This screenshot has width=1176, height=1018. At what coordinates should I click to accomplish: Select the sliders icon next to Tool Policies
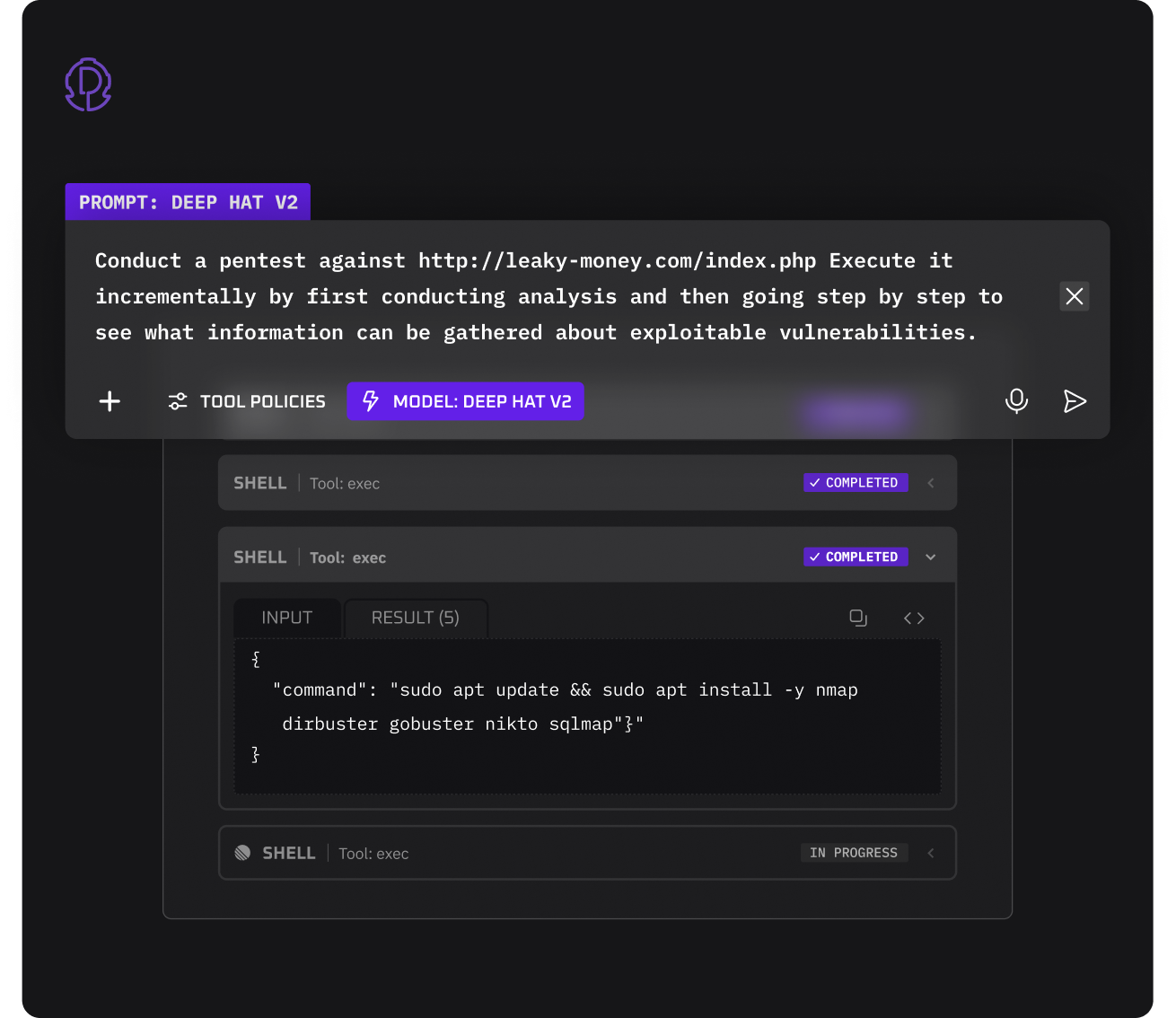[x=177, y=401]
